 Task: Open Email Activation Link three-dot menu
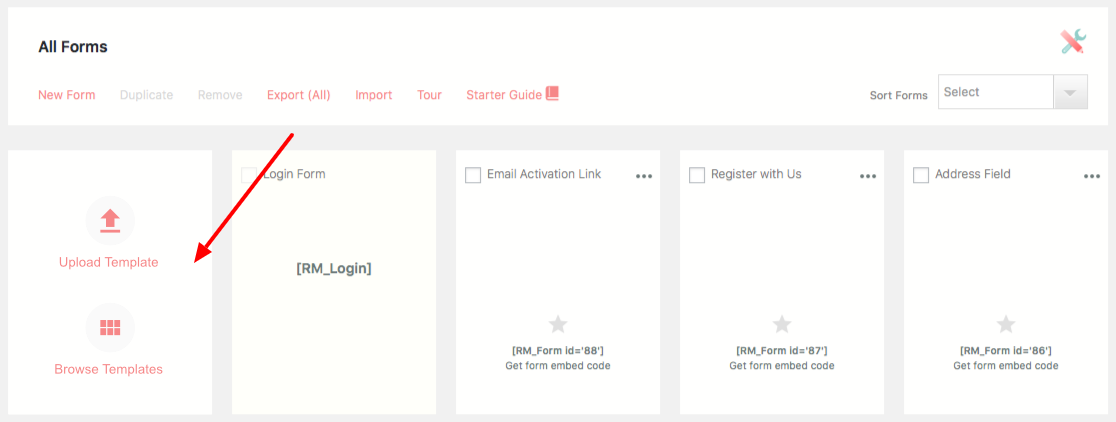click(x=644, y=176)
